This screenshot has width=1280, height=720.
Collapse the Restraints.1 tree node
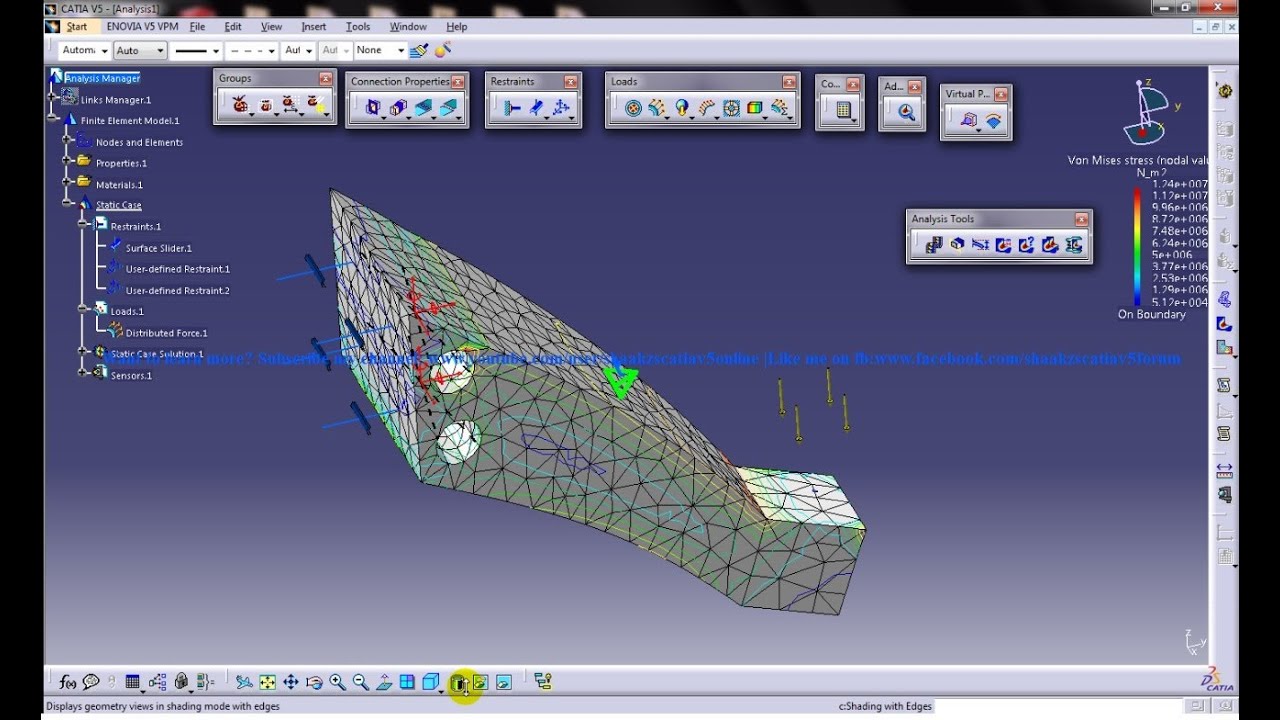84,226
